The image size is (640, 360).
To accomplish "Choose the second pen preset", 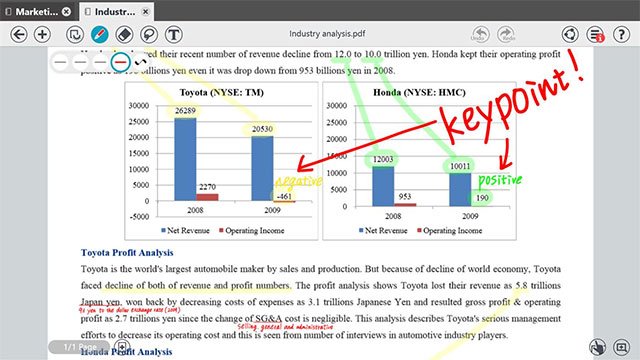I will coord(80,62).
